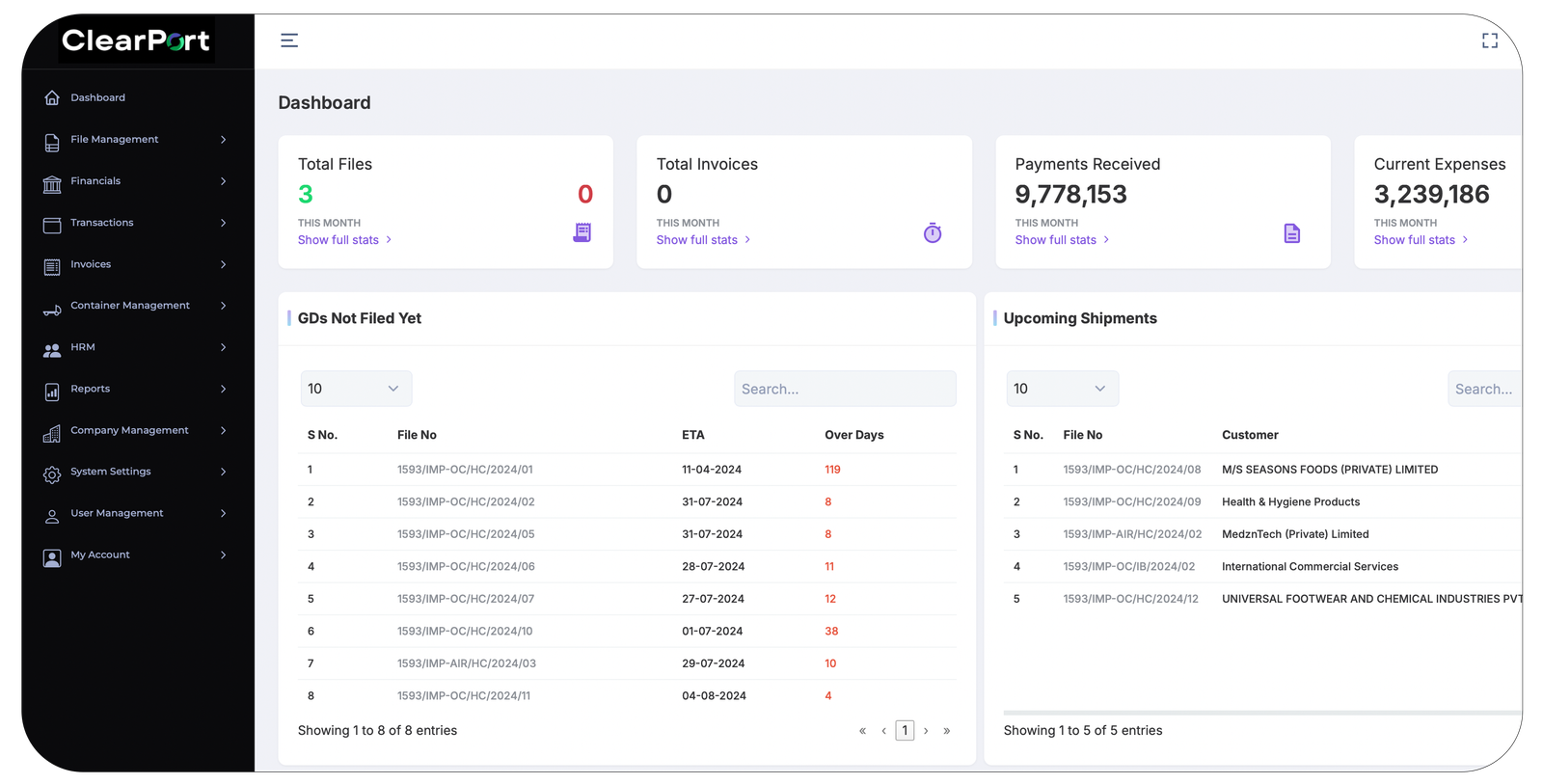1543x784 pixels.
Task: Sort GDs table by Over Days header
Action: (854, 435)
